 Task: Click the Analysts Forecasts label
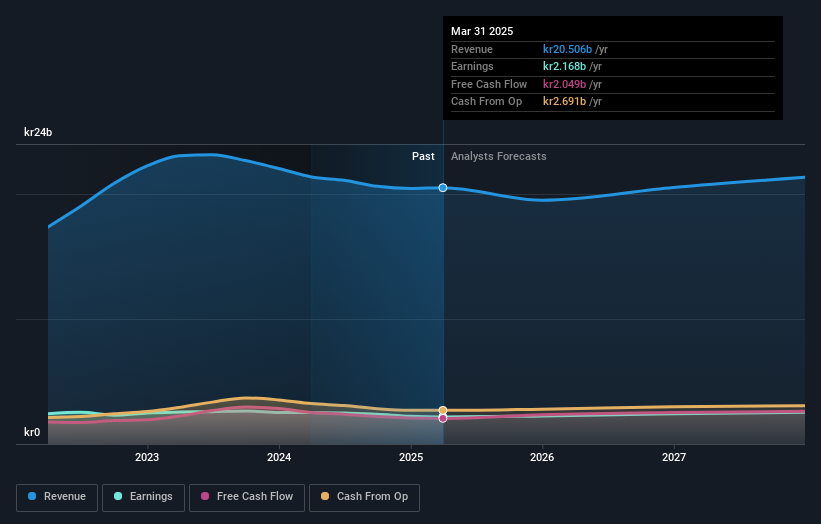[498, 157]
